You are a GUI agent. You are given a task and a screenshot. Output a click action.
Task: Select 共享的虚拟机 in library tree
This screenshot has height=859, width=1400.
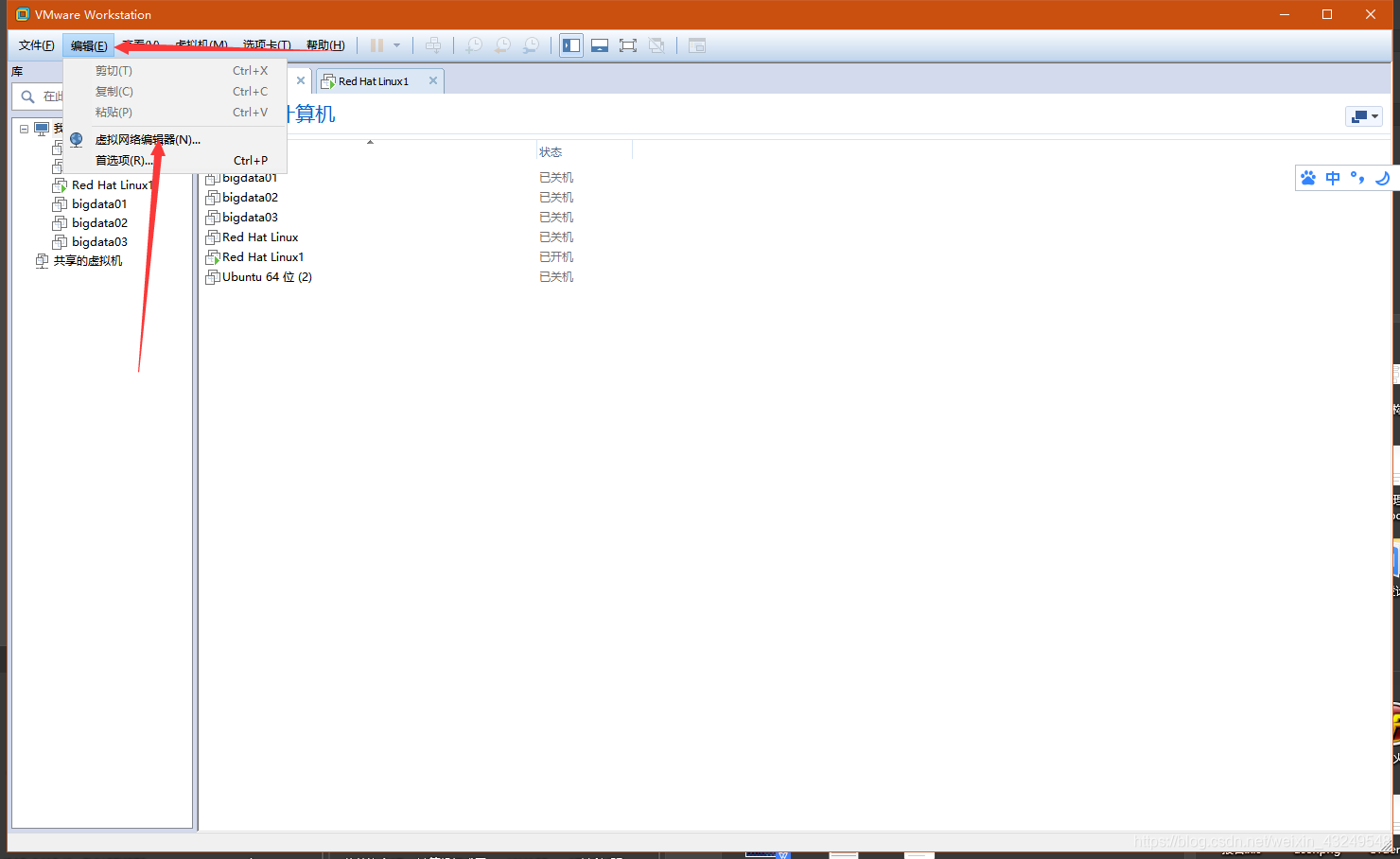87,261
